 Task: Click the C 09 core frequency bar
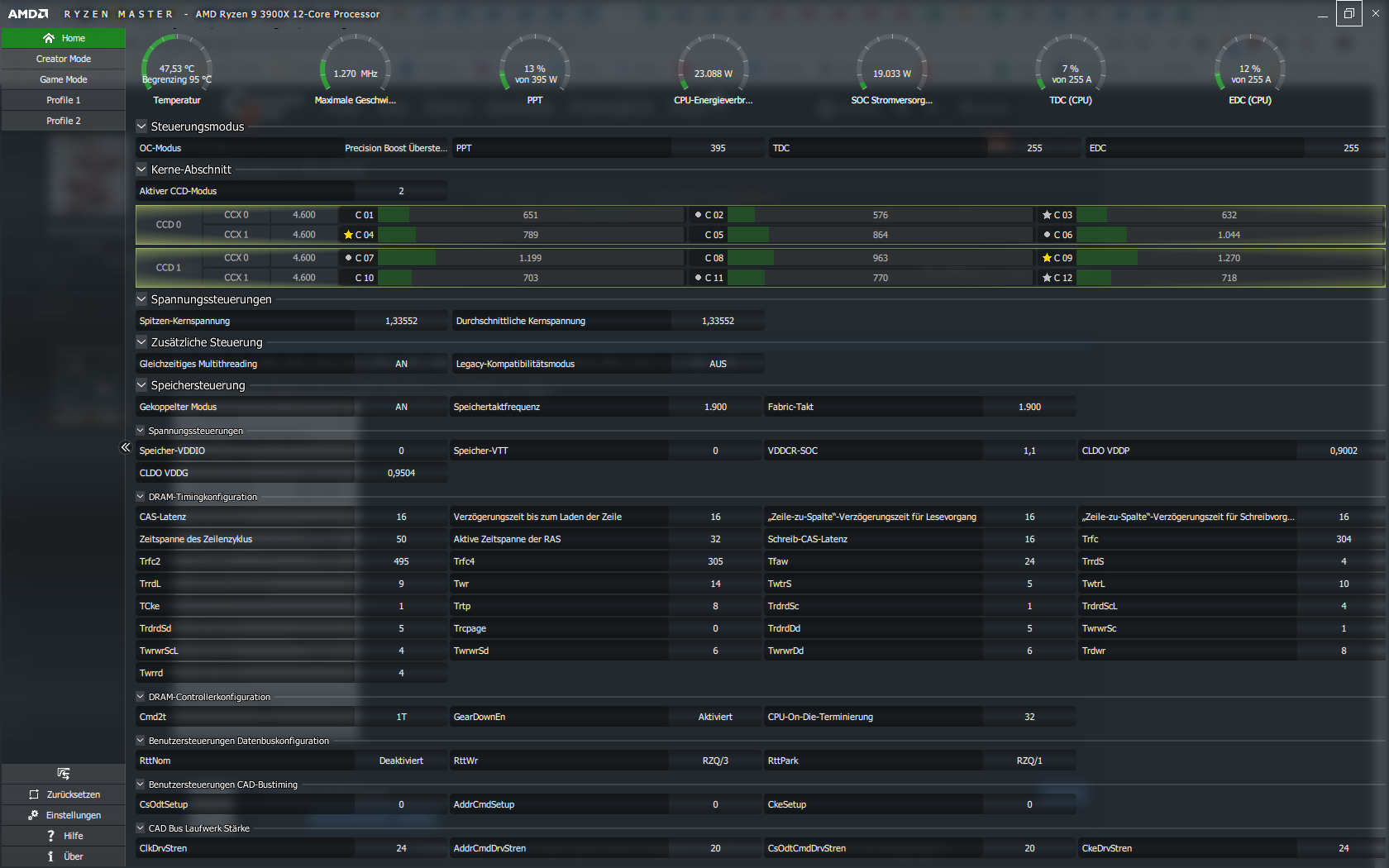(1229, 258)
